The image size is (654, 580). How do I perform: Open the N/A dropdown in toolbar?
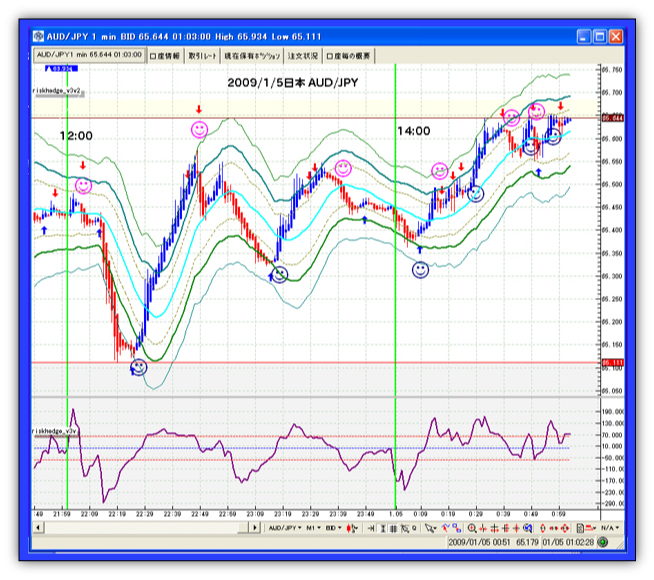tap(612, 526)
